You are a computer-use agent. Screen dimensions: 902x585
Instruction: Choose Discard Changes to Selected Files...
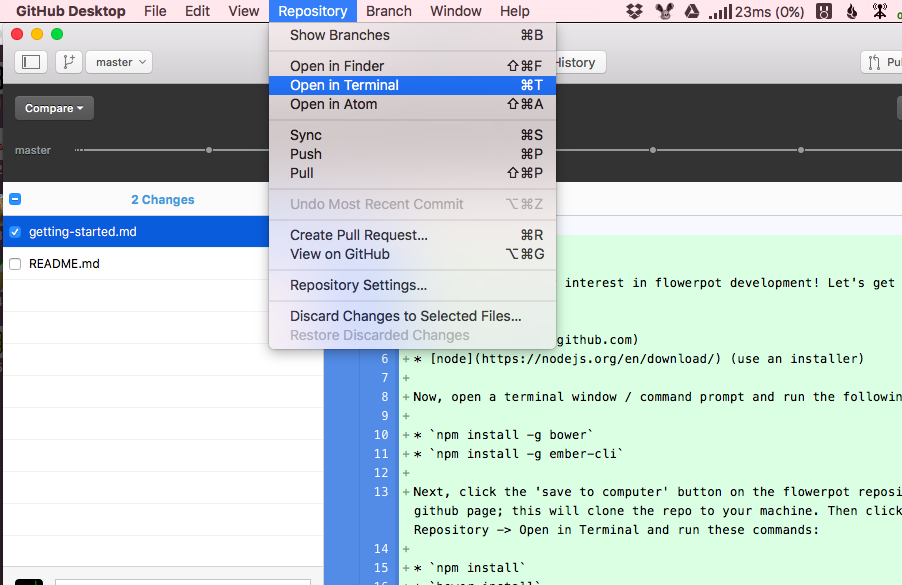[x=412, y=316]
